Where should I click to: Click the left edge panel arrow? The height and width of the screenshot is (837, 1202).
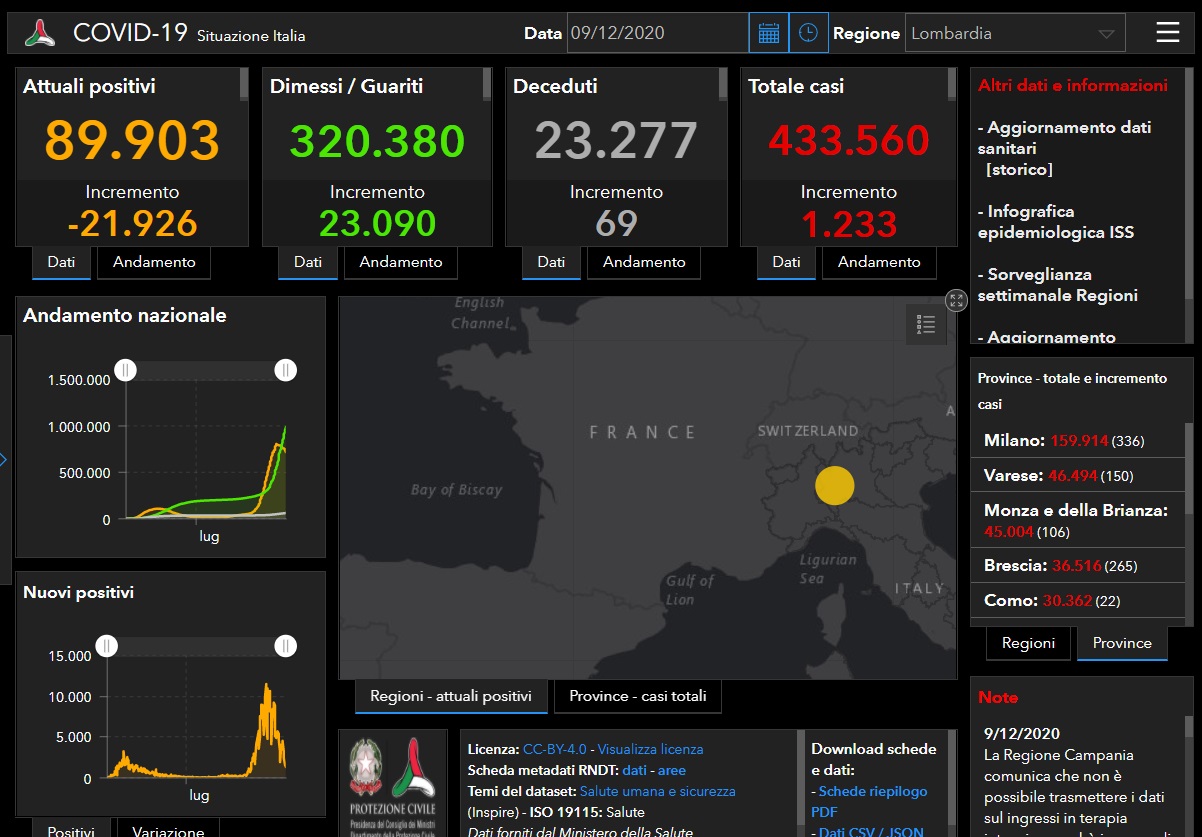[4, 460]
